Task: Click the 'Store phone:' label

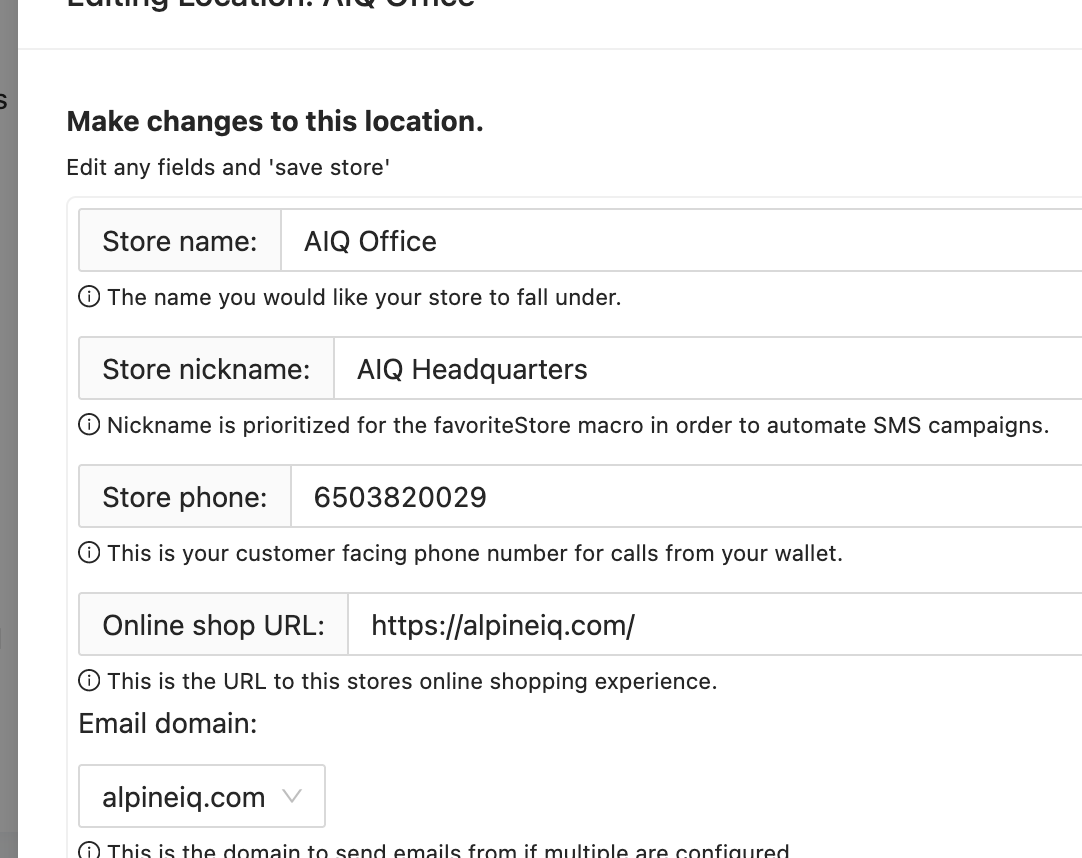Action: tap(185, 497)
